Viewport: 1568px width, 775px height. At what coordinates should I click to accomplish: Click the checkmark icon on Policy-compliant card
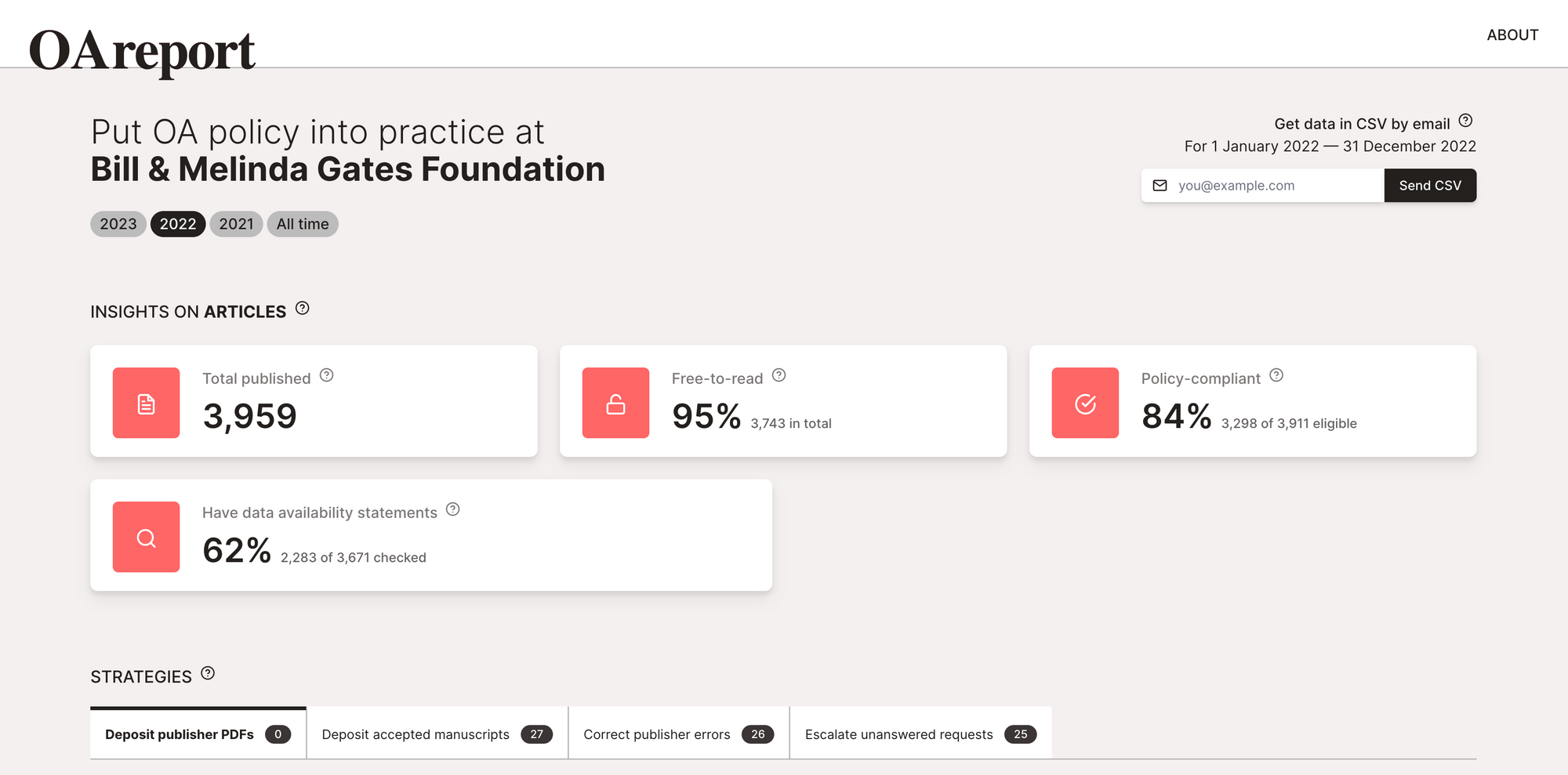(x=1084, y=403)
